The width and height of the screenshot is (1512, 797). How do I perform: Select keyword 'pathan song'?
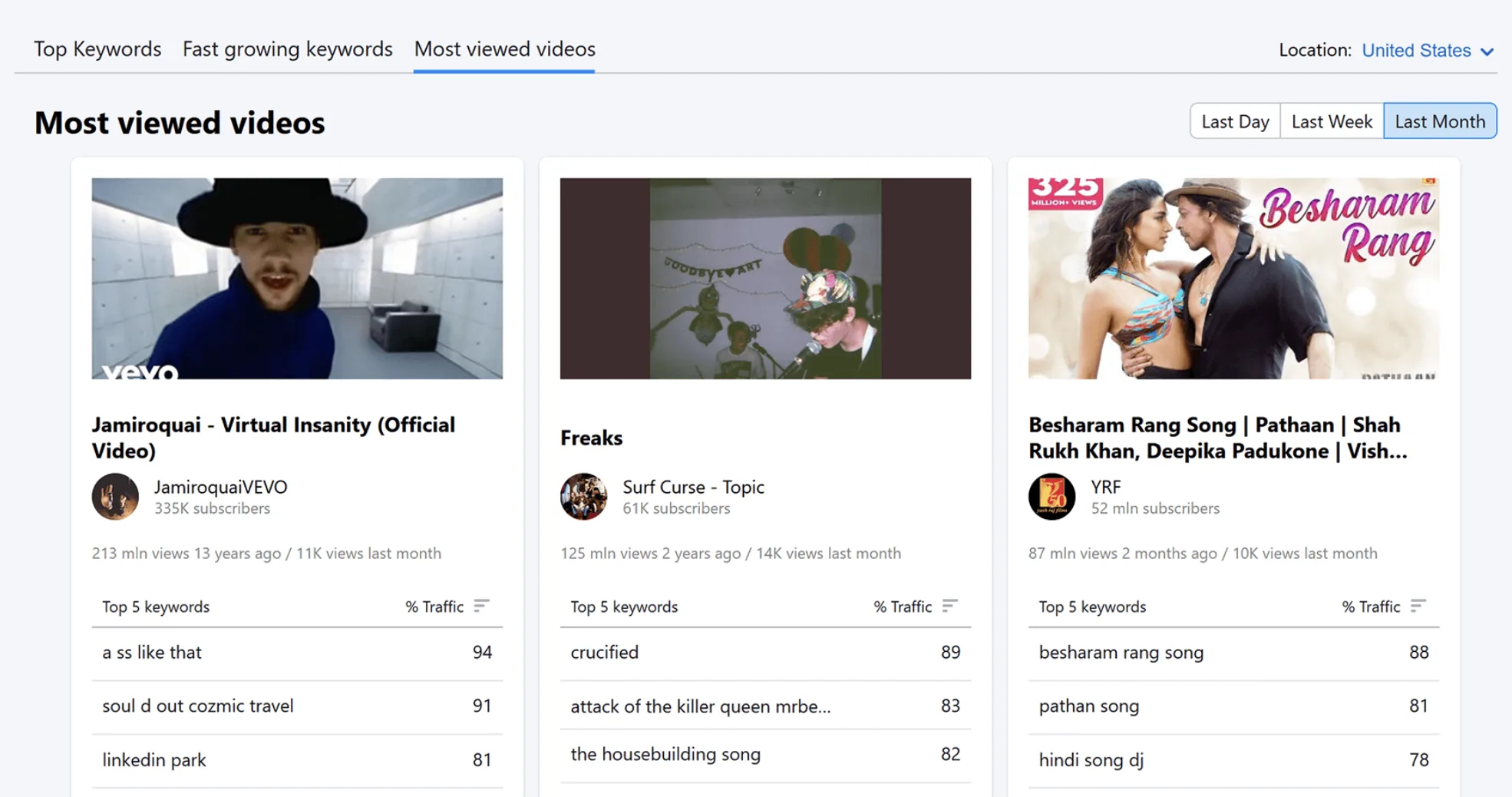[1089, 706]
